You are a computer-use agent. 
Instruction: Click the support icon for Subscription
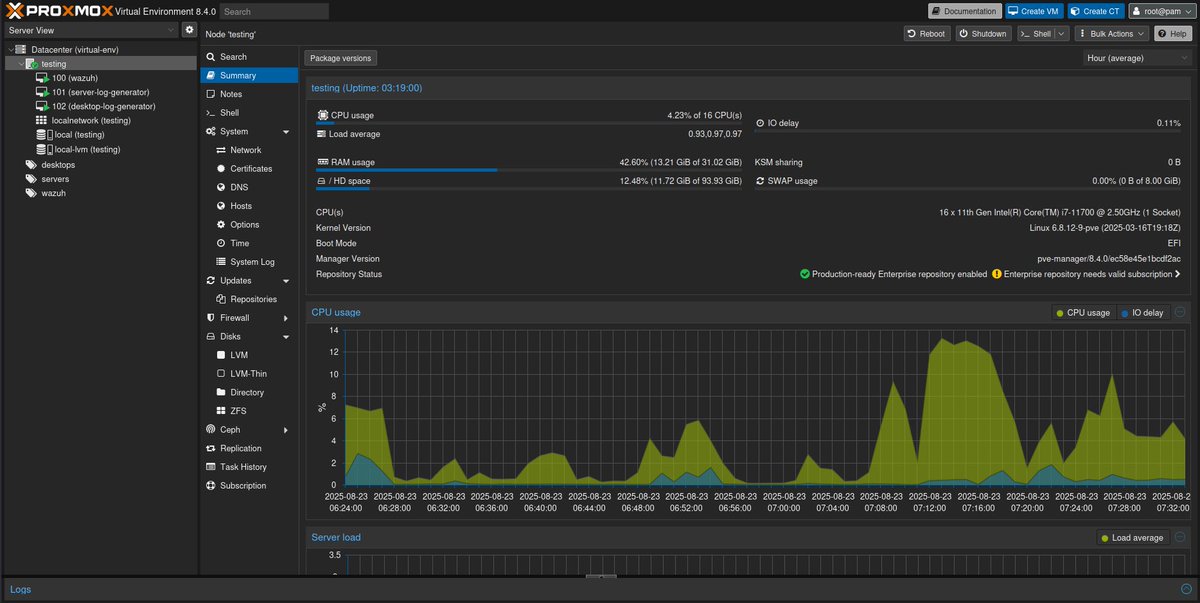211,486
